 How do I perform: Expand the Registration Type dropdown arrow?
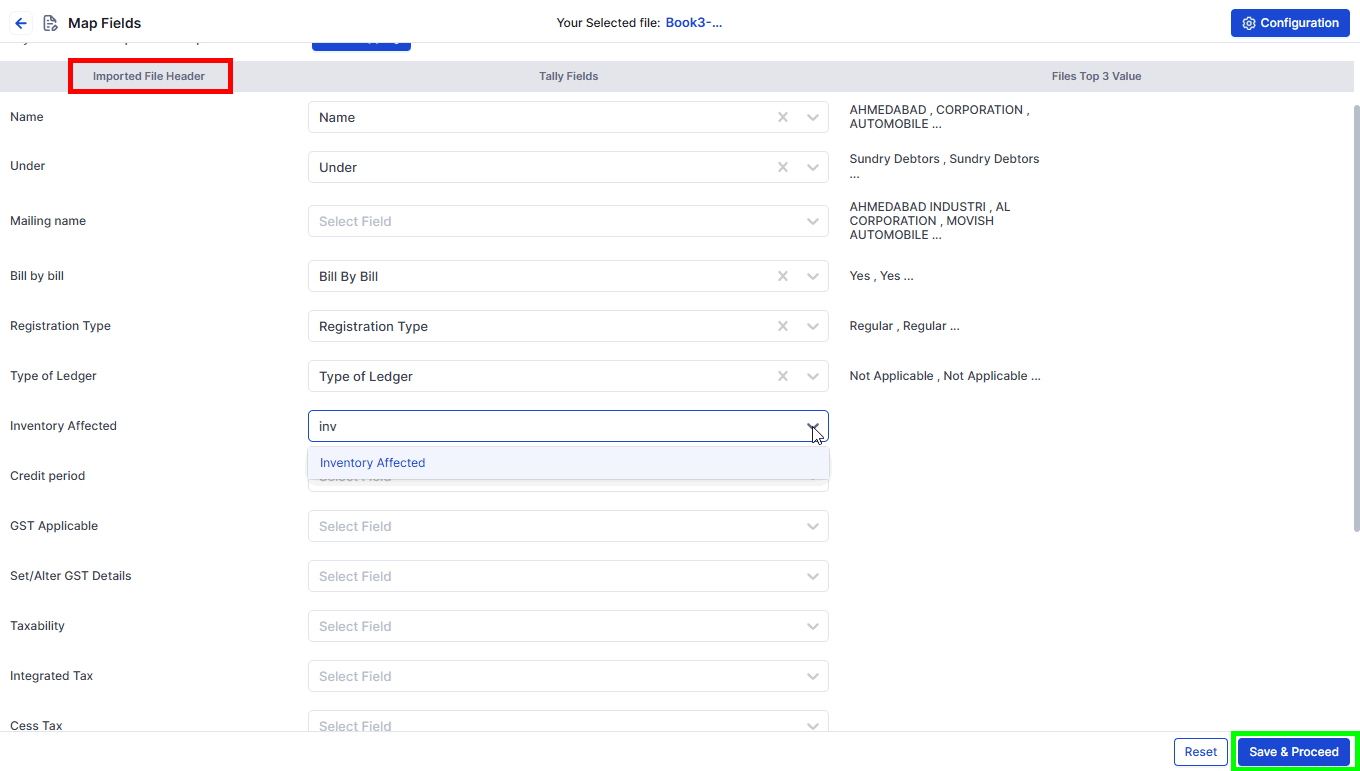813,326
